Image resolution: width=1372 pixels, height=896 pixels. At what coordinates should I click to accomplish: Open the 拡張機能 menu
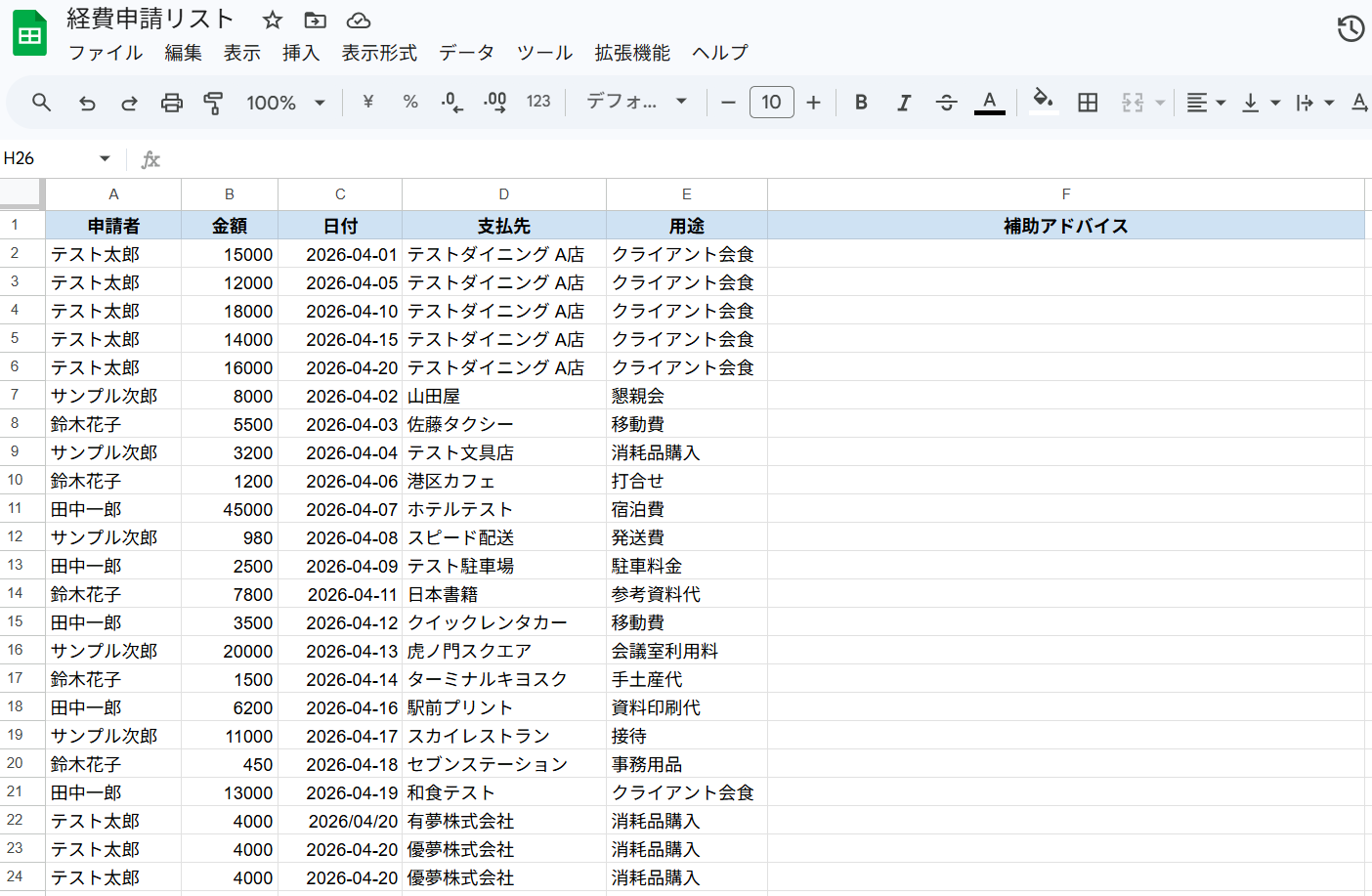point(632,53)
